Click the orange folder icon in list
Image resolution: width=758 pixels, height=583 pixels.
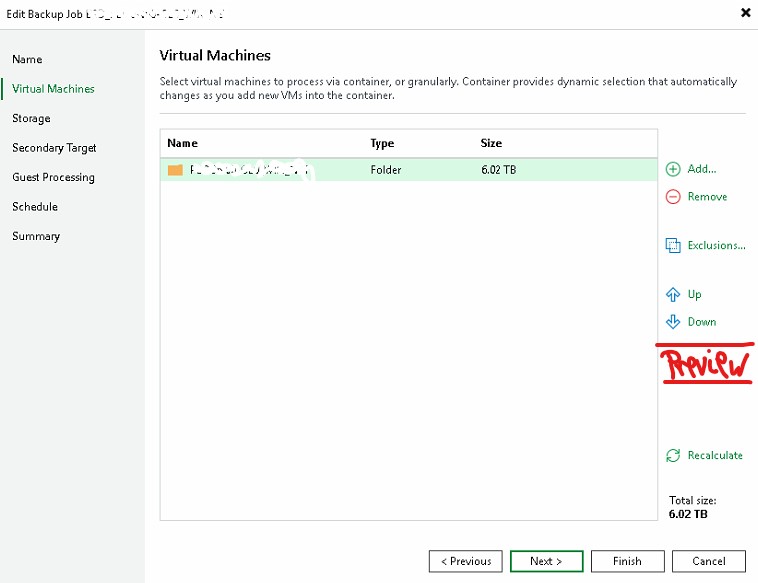click(175, 170)
